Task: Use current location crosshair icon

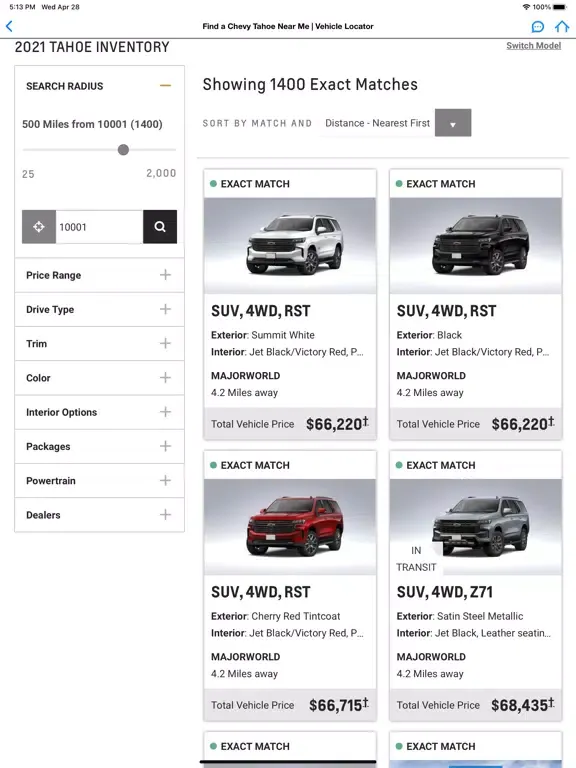Action: [x=39, y=227]
